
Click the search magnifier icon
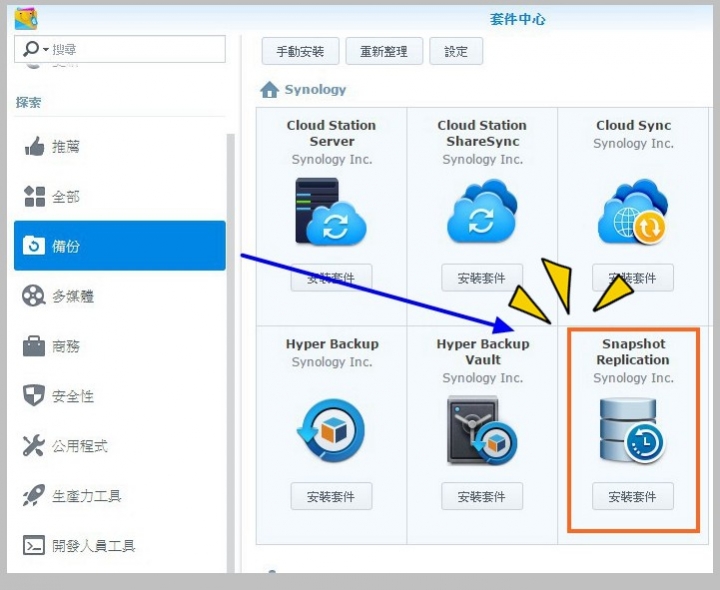pyautogui.click(x=31, y=48)
